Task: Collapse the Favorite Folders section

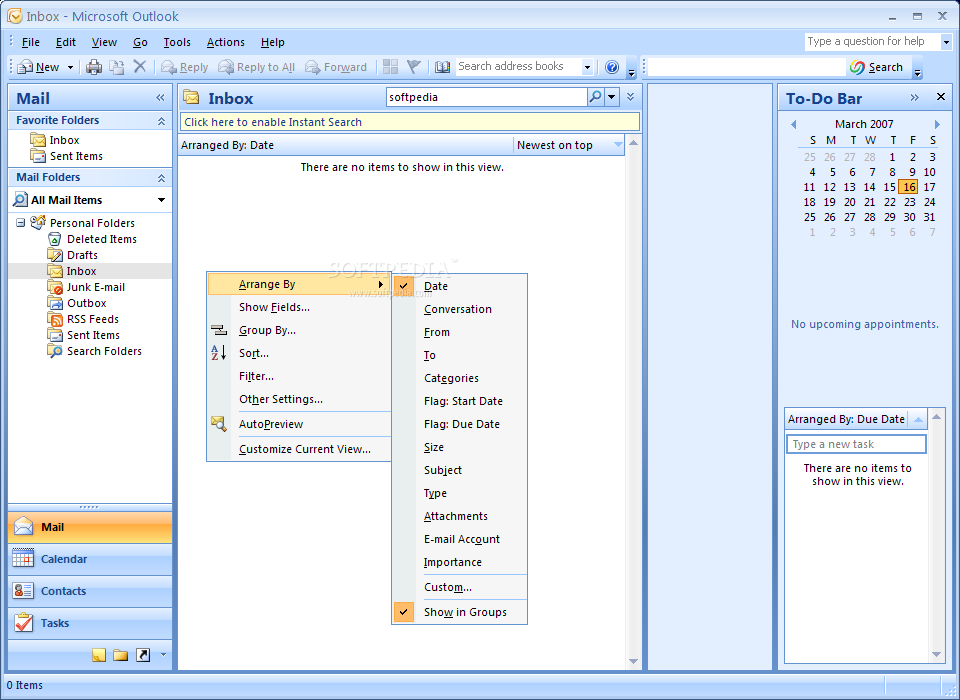Action: click(161, 121)
